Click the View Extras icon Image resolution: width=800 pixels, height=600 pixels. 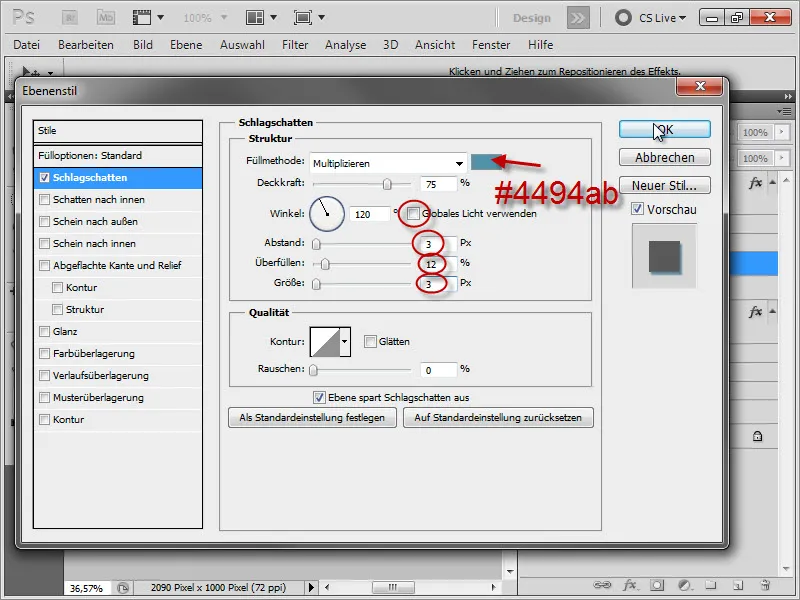142,18
